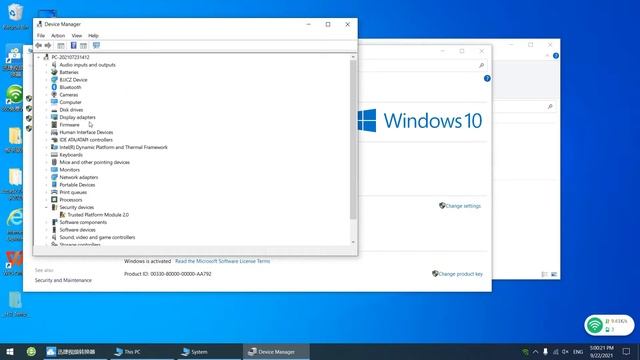640x360 pixels.
Task: Click the Back arrow in Device Manager toolbar
Action: tap(39, 46)
